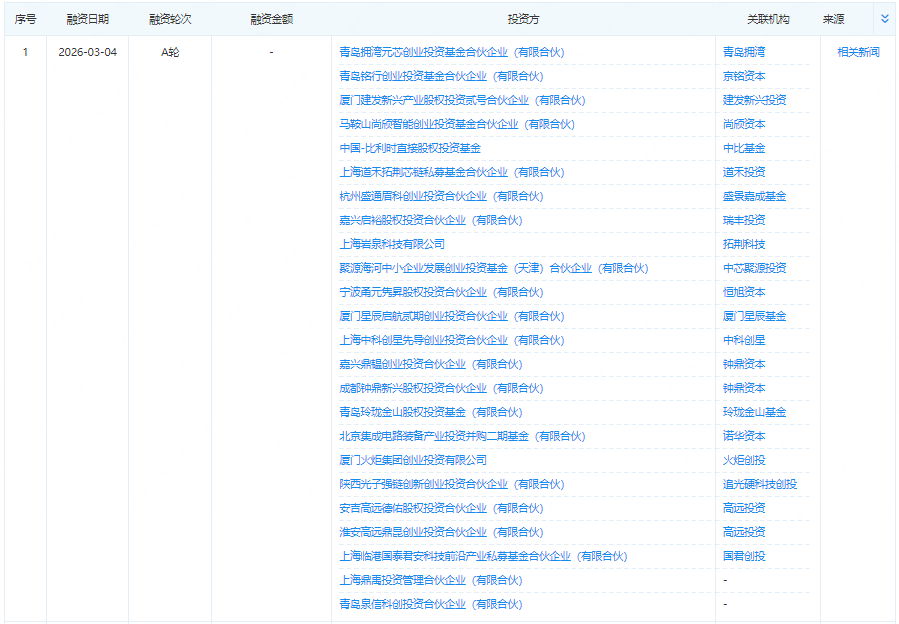Click the double-chevron icon above the table
The image size is (899, 624).
[882, 16]
